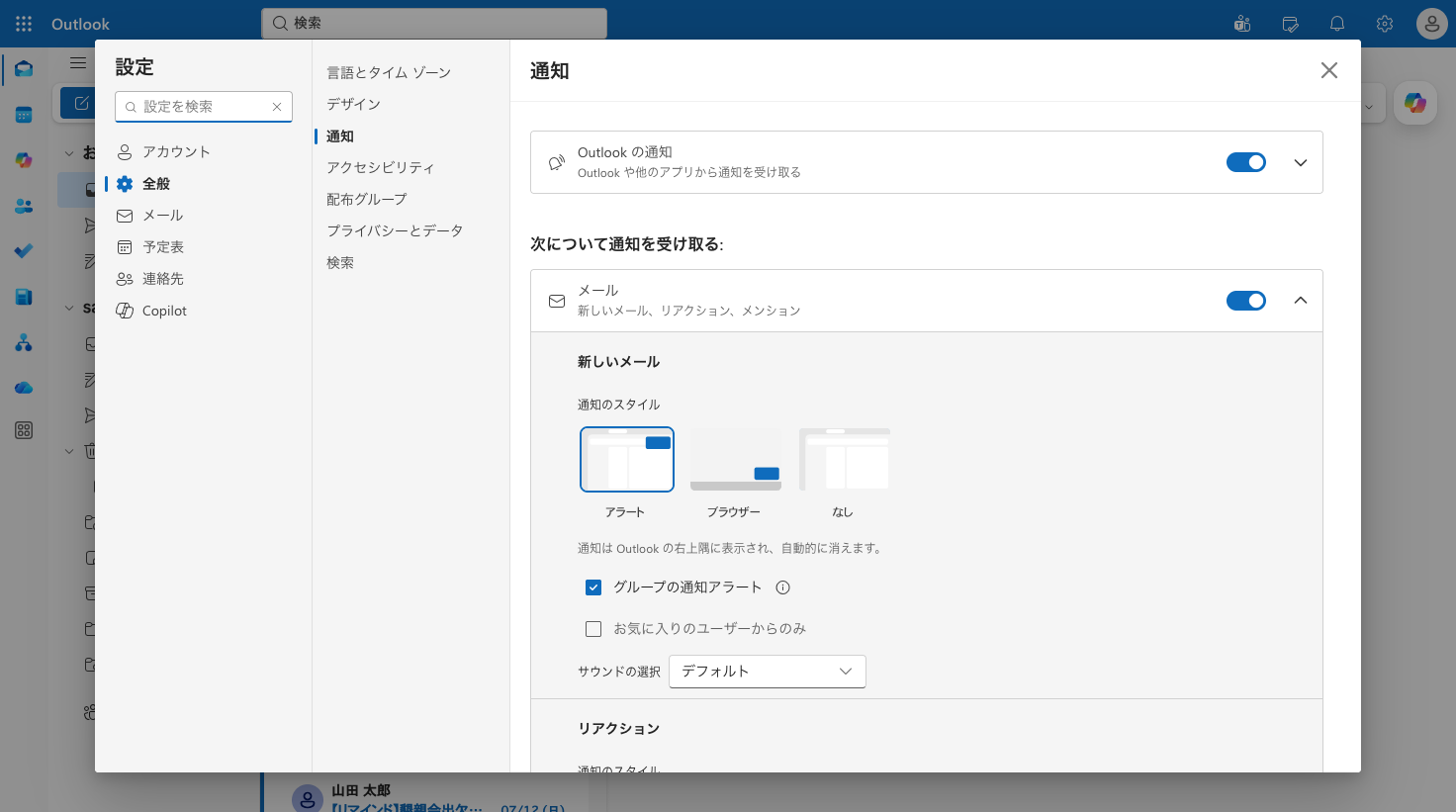Viewport: 1456px width, 812px height.
Task: Collapse the メール notification section chevron
Action: 1301,301
